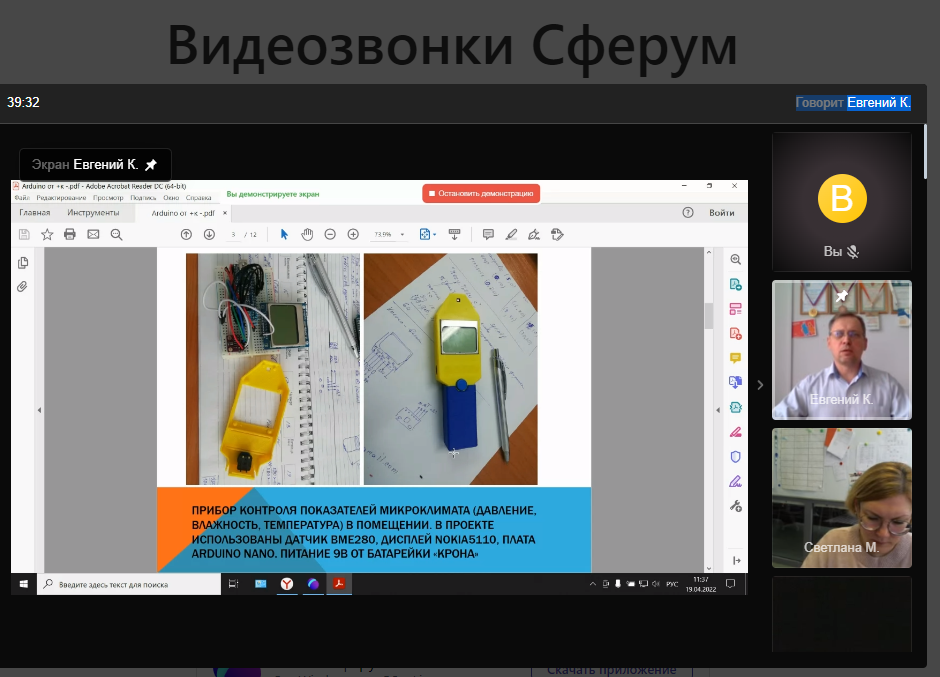This screenshot has height=677, width=940.
Task: Click the scrolling mode icon in toolbar
Action: click(x=454, y=234)
